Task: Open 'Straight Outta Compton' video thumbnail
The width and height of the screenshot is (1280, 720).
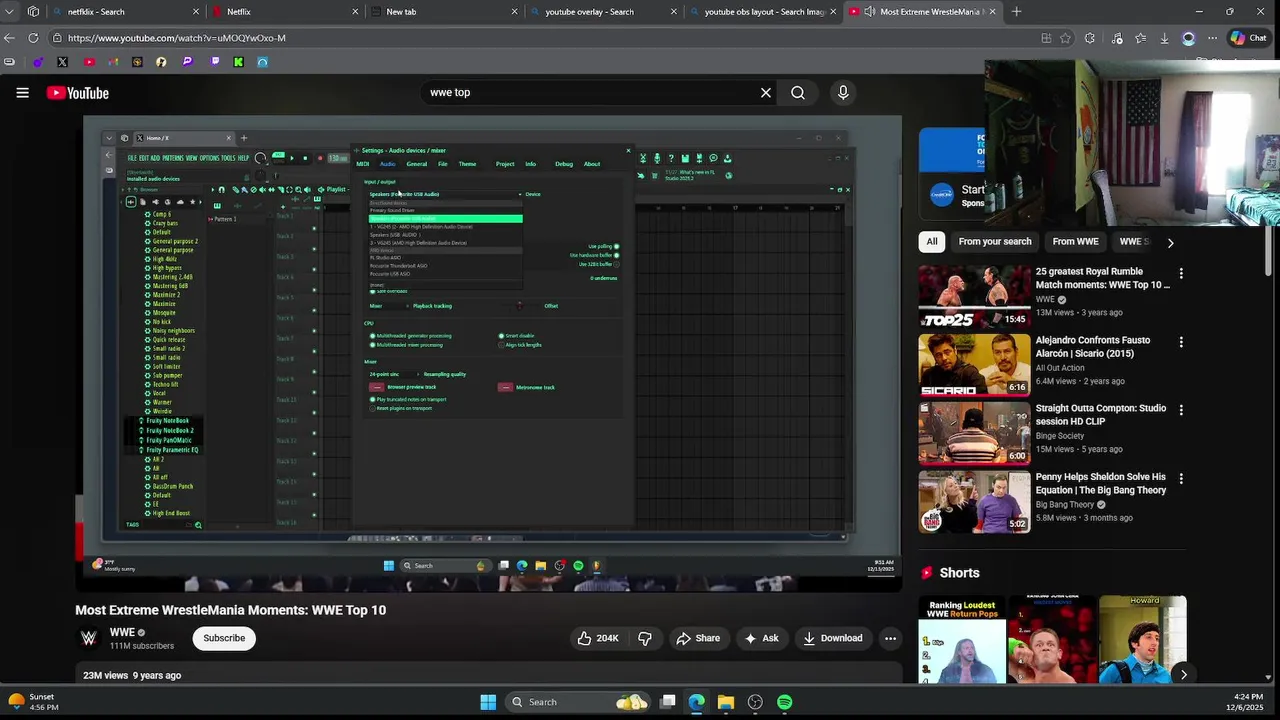Action: pyautogui.click(x=974, y=433)
